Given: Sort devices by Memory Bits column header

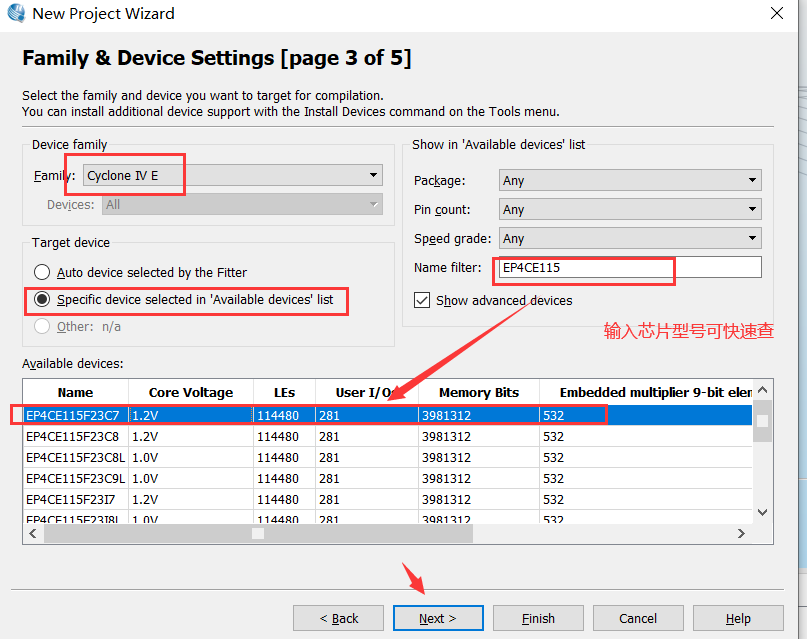Looking at the screenshot, I should [479, 393].
